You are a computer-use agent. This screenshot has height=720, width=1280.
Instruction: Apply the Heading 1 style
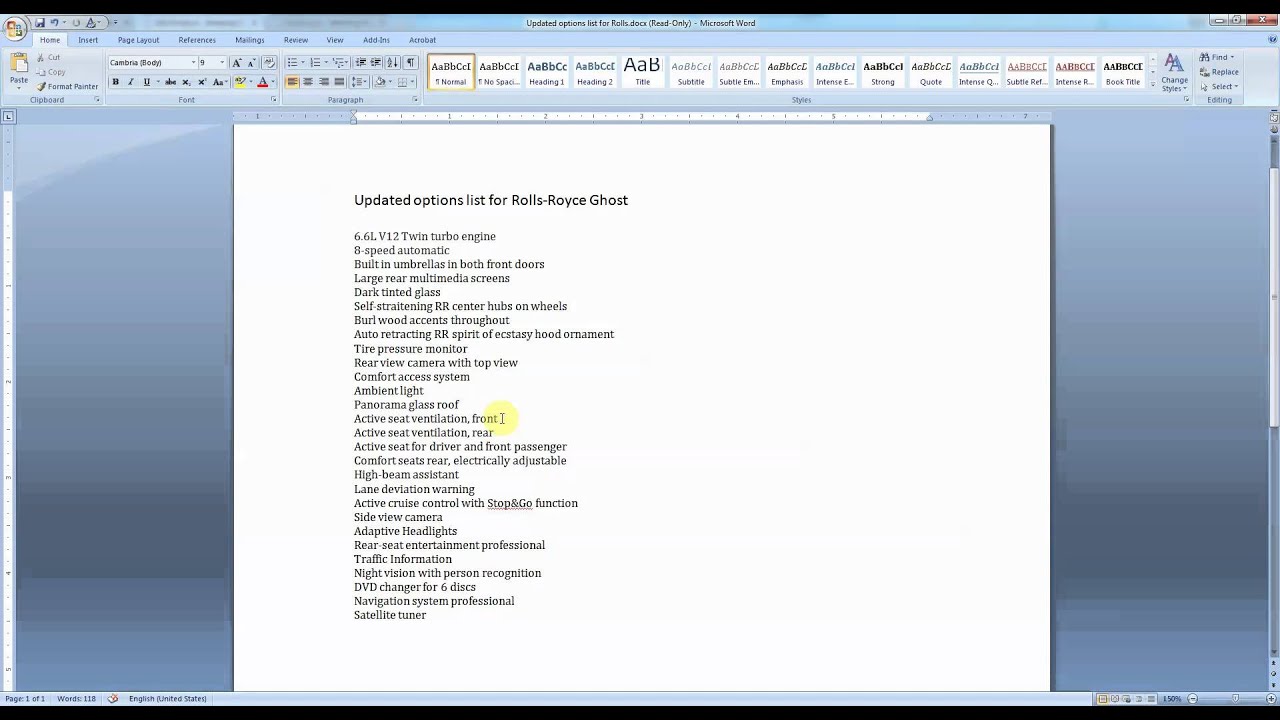(x=547, y=71)
